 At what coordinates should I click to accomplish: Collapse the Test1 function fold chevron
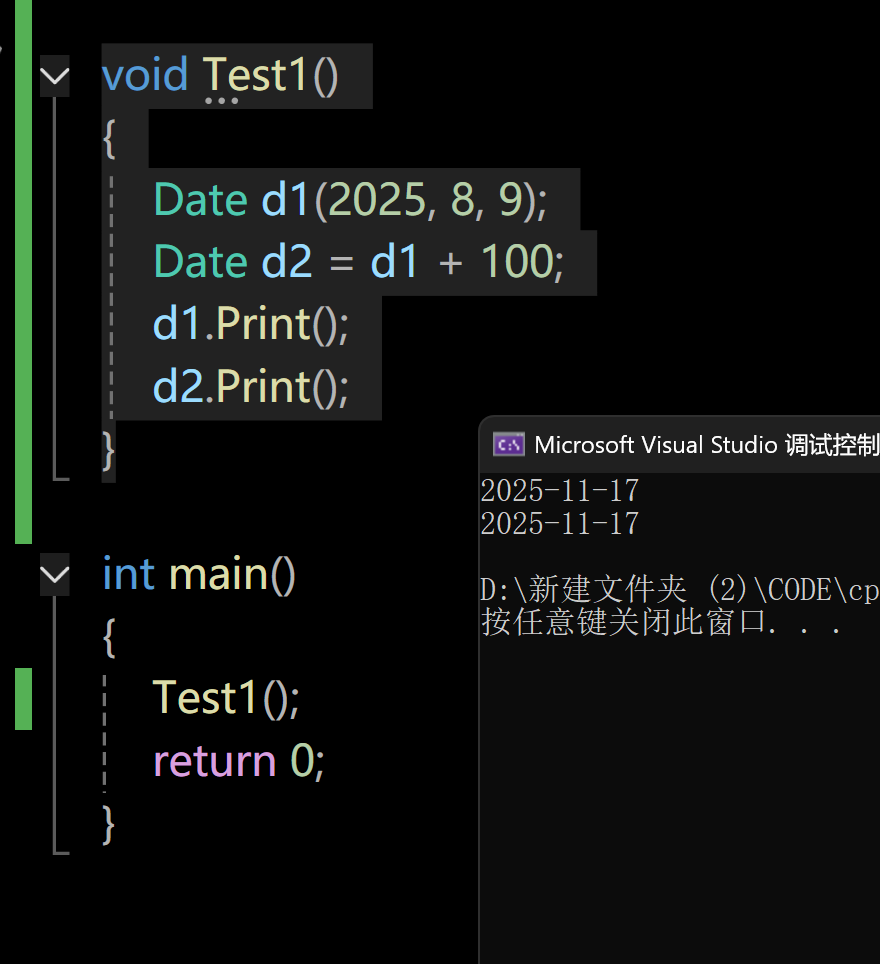[55, 76]
